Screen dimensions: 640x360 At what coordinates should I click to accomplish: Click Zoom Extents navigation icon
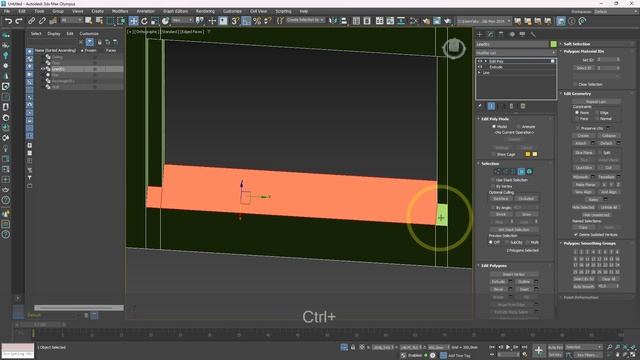(625, 347)
